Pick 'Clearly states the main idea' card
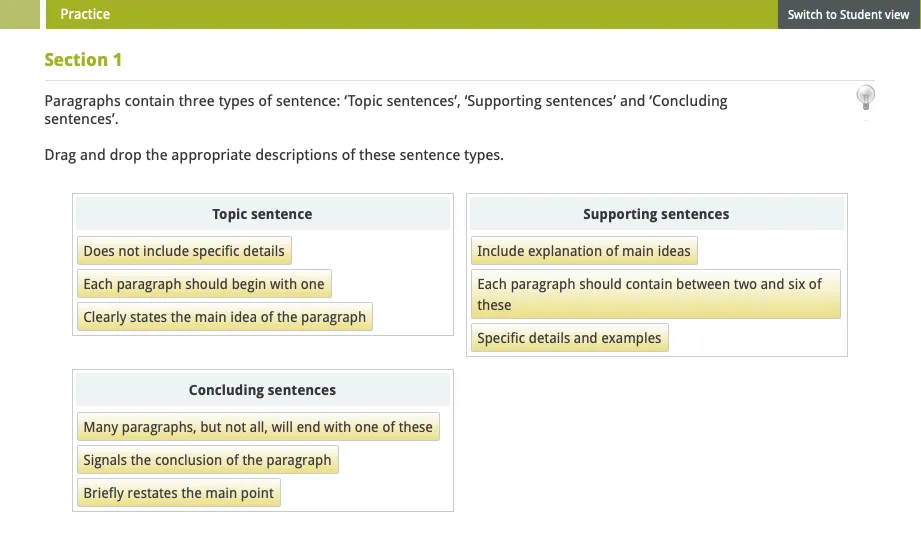 tap(225, 317)
